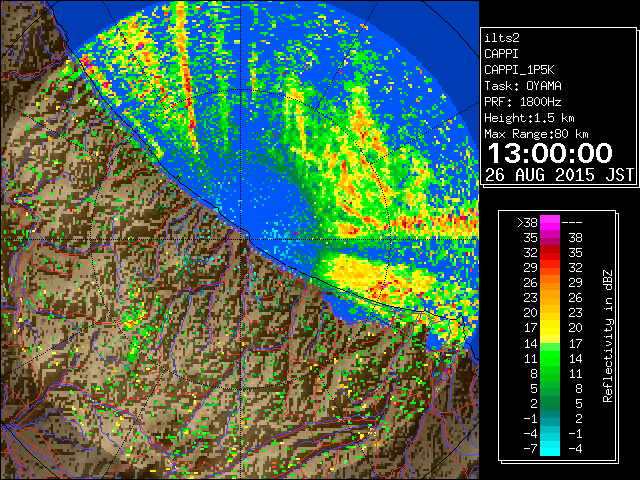Image resolution: width=640 pixels, height=480 pixels.
Task: Click the 'PRF: 1800Hz' text
Action: [522, 102]
